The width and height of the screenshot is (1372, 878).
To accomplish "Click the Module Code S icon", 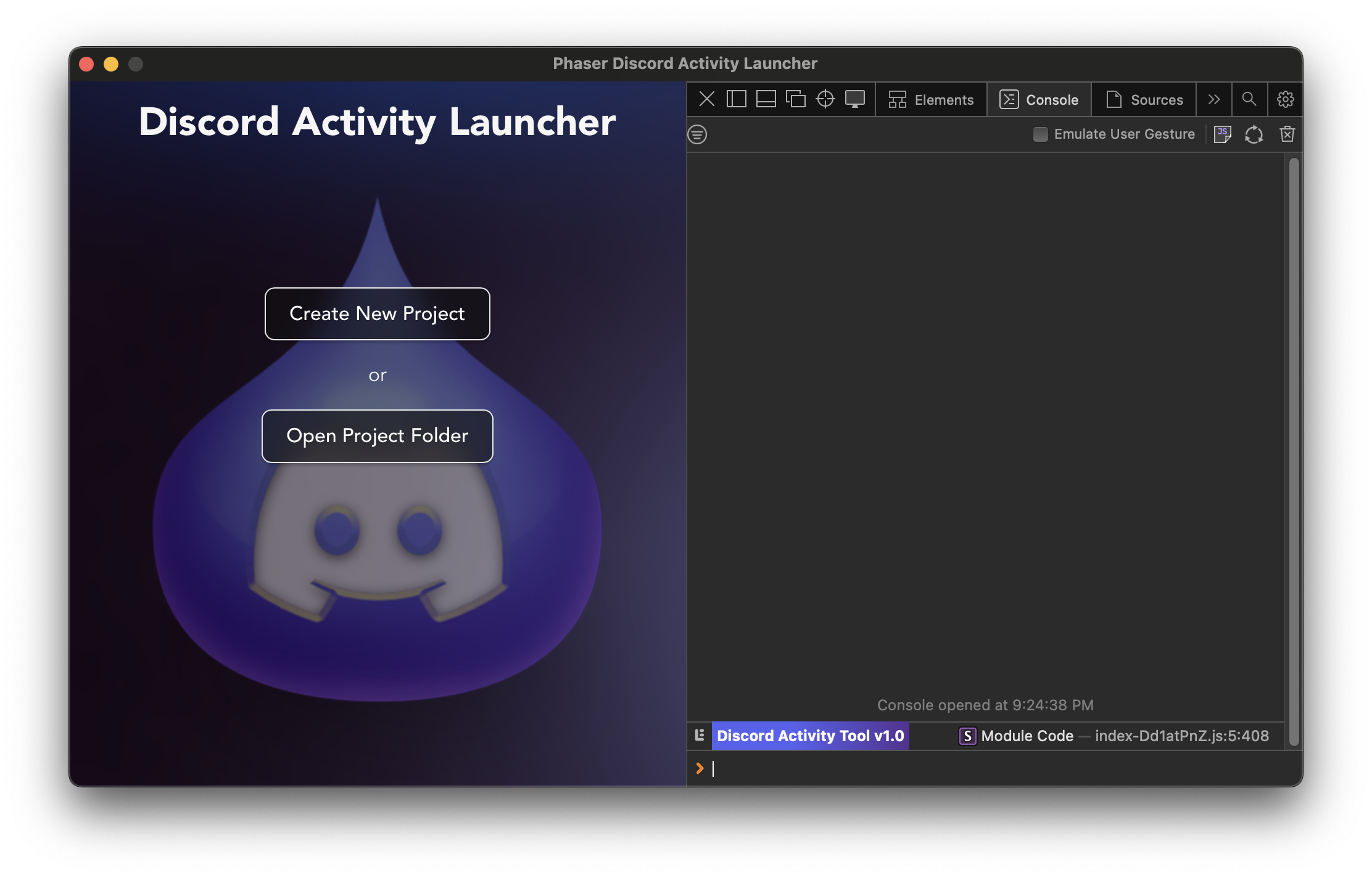I will click(x=967, y=736).
